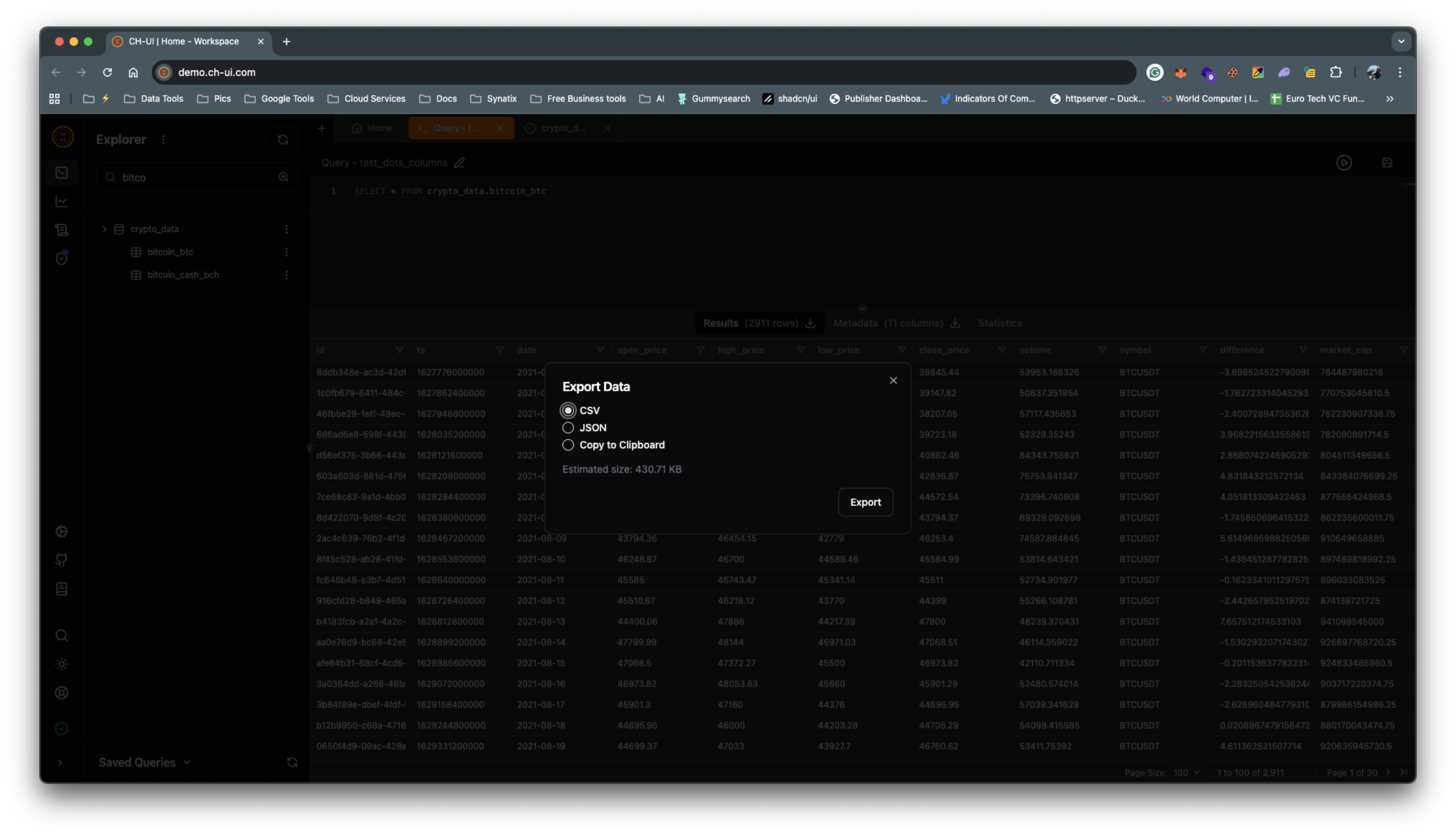Expand the Saved Queries section
1456x836 pixels.
(x=145, y=763)
